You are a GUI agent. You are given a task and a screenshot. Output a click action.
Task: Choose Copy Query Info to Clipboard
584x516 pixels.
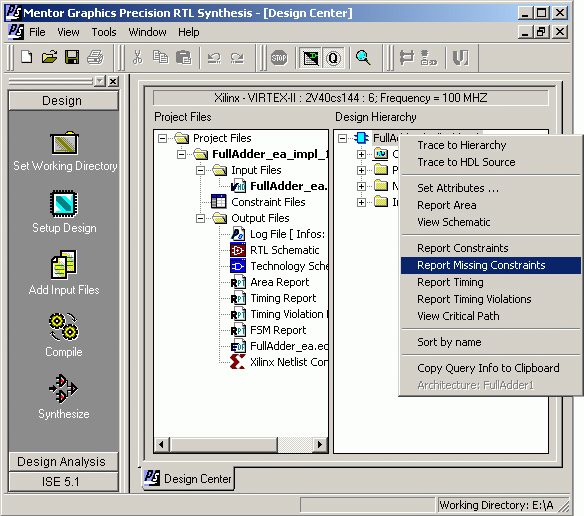pos(491,368)
